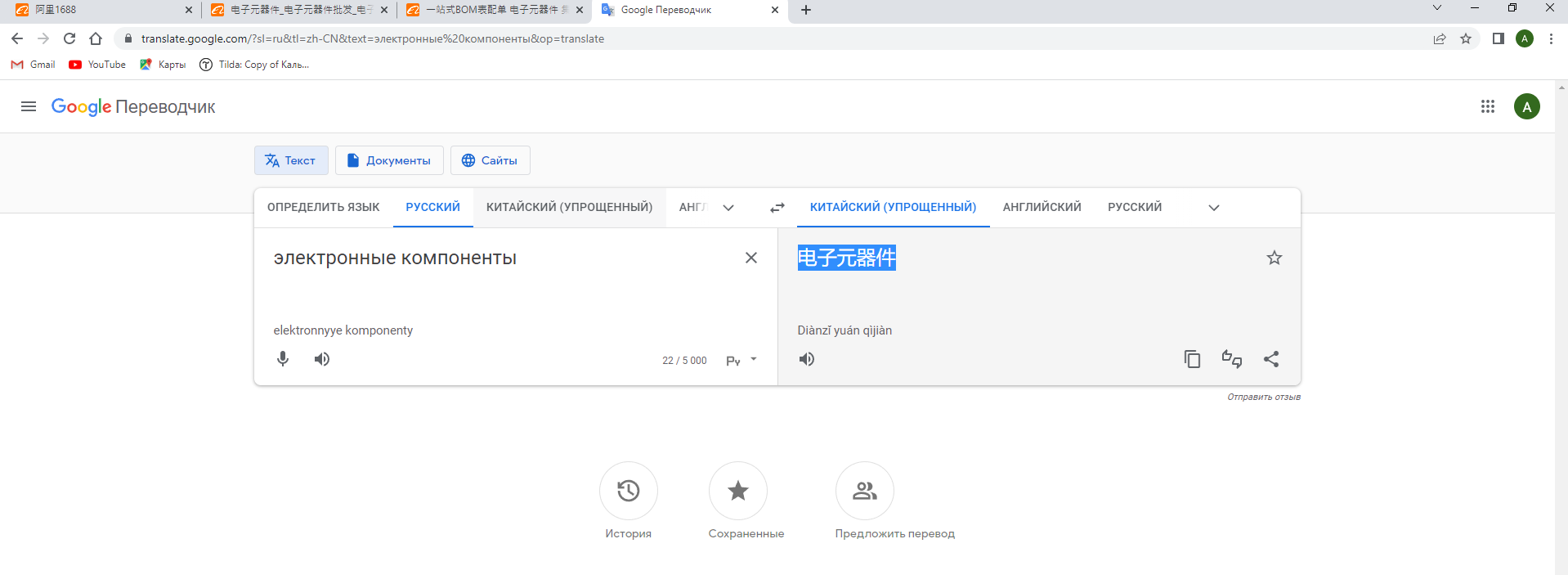
Task: Open translation History
Action: tap(629, 491)
